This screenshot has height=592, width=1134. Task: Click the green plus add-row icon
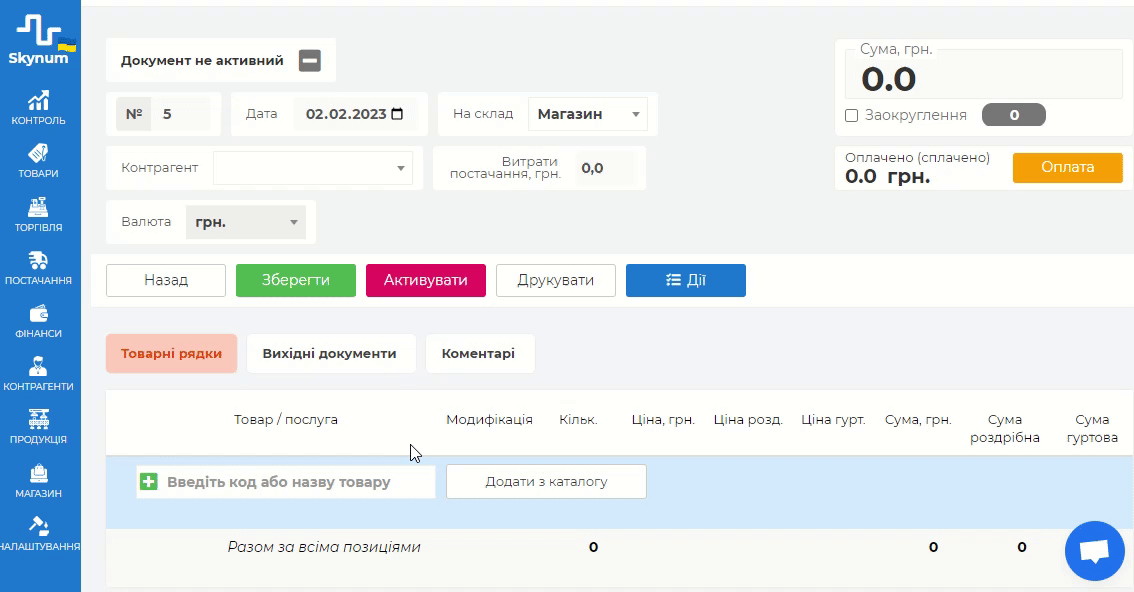tap(149, 482)
